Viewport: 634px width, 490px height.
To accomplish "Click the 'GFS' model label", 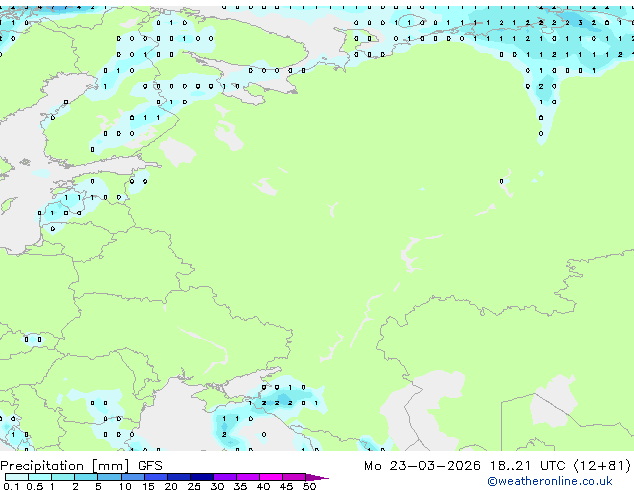I will tap(150, 466).
